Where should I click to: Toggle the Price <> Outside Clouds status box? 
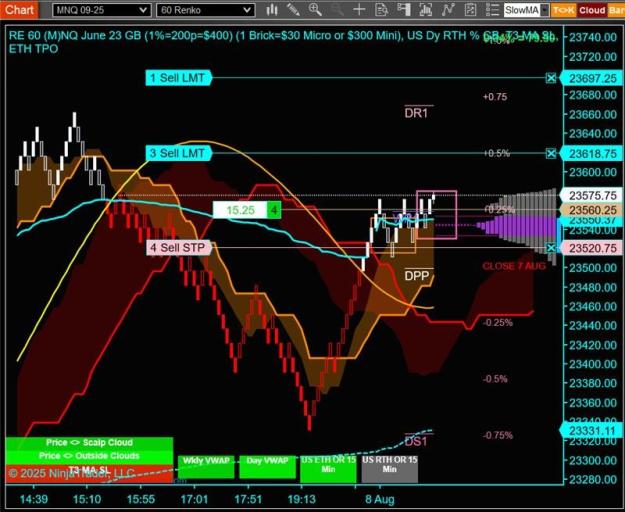click(89, 456)
